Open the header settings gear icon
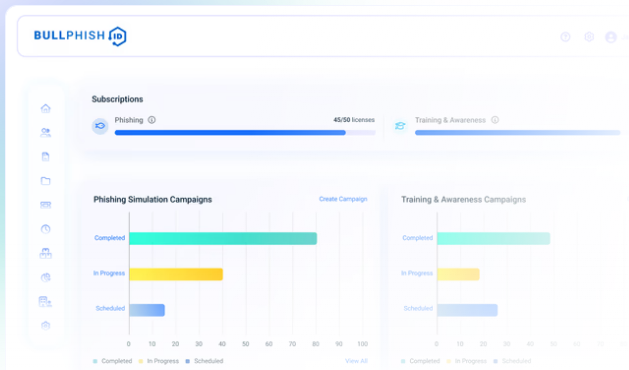The image size is (629, 370). pyautogui.click(x=589, y=37)
